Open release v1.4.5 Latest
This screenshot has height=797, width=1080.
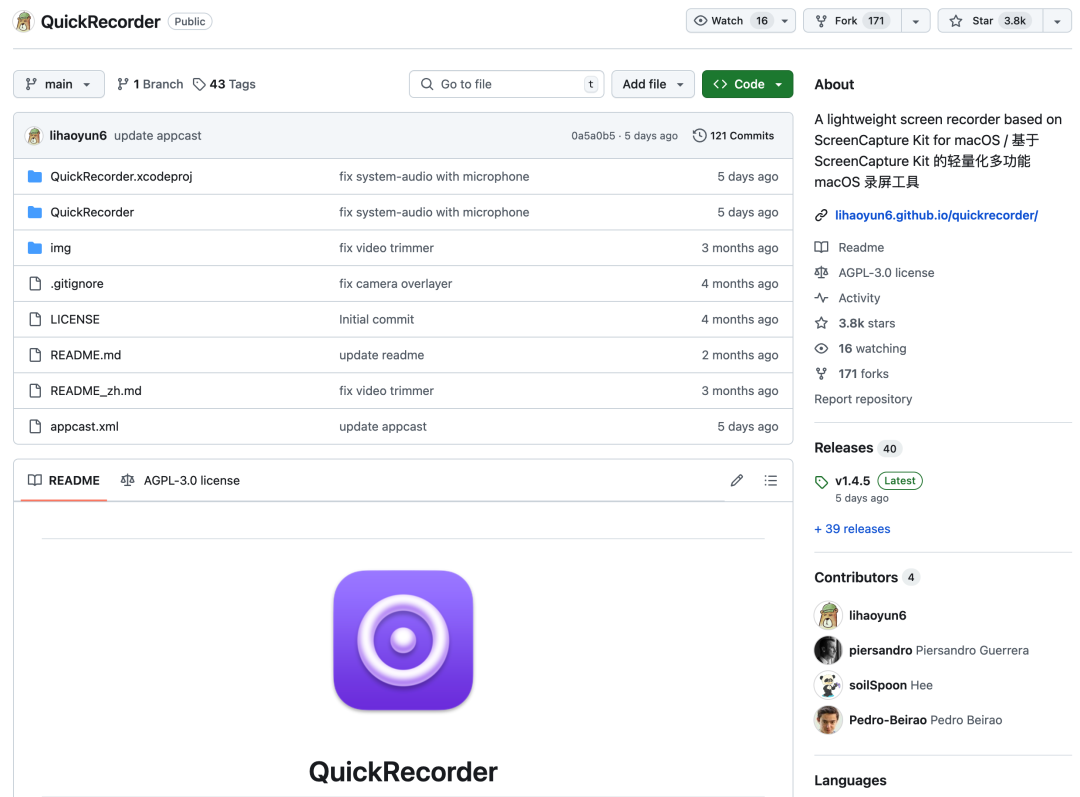pos(878,481)
